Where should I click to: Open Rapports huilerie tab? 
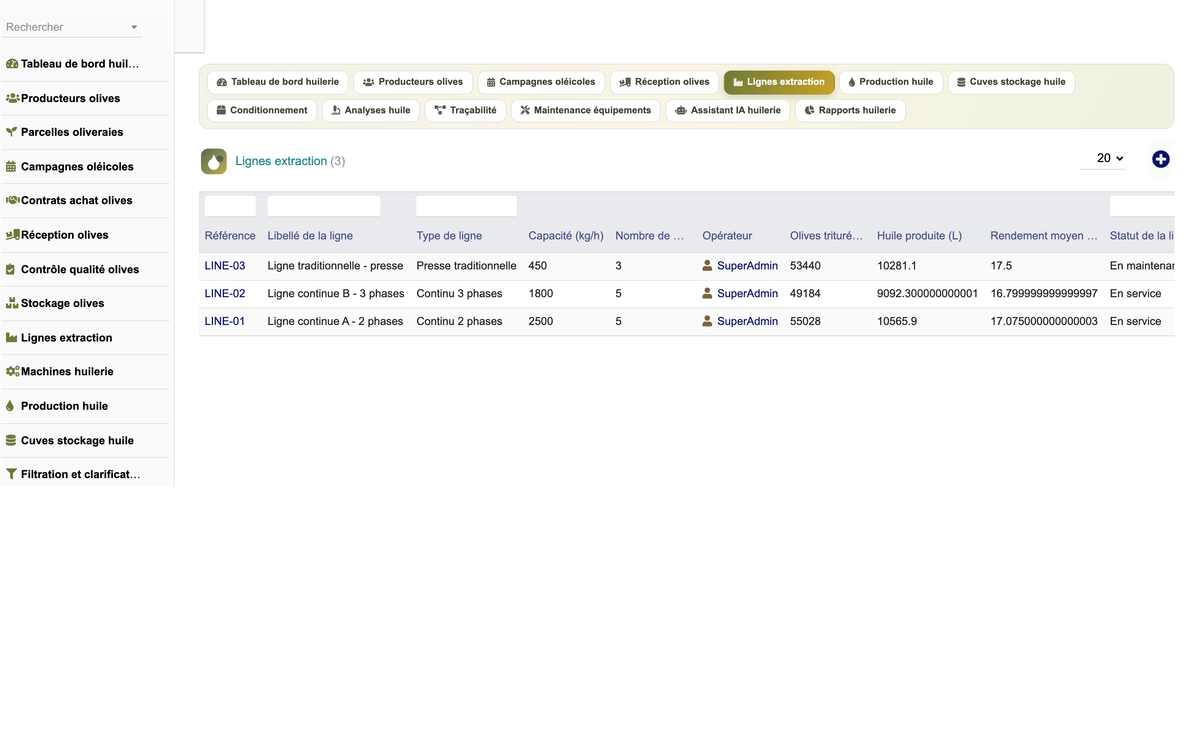click(851, 110)
